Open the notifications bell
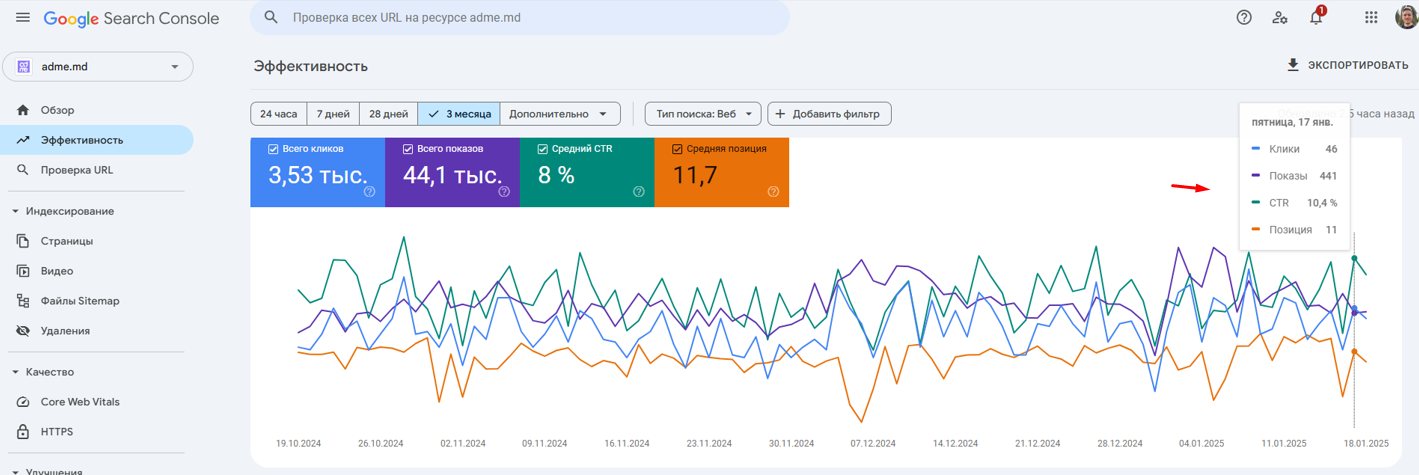This screenshot has width=1419, height=475. point(1316,18)
